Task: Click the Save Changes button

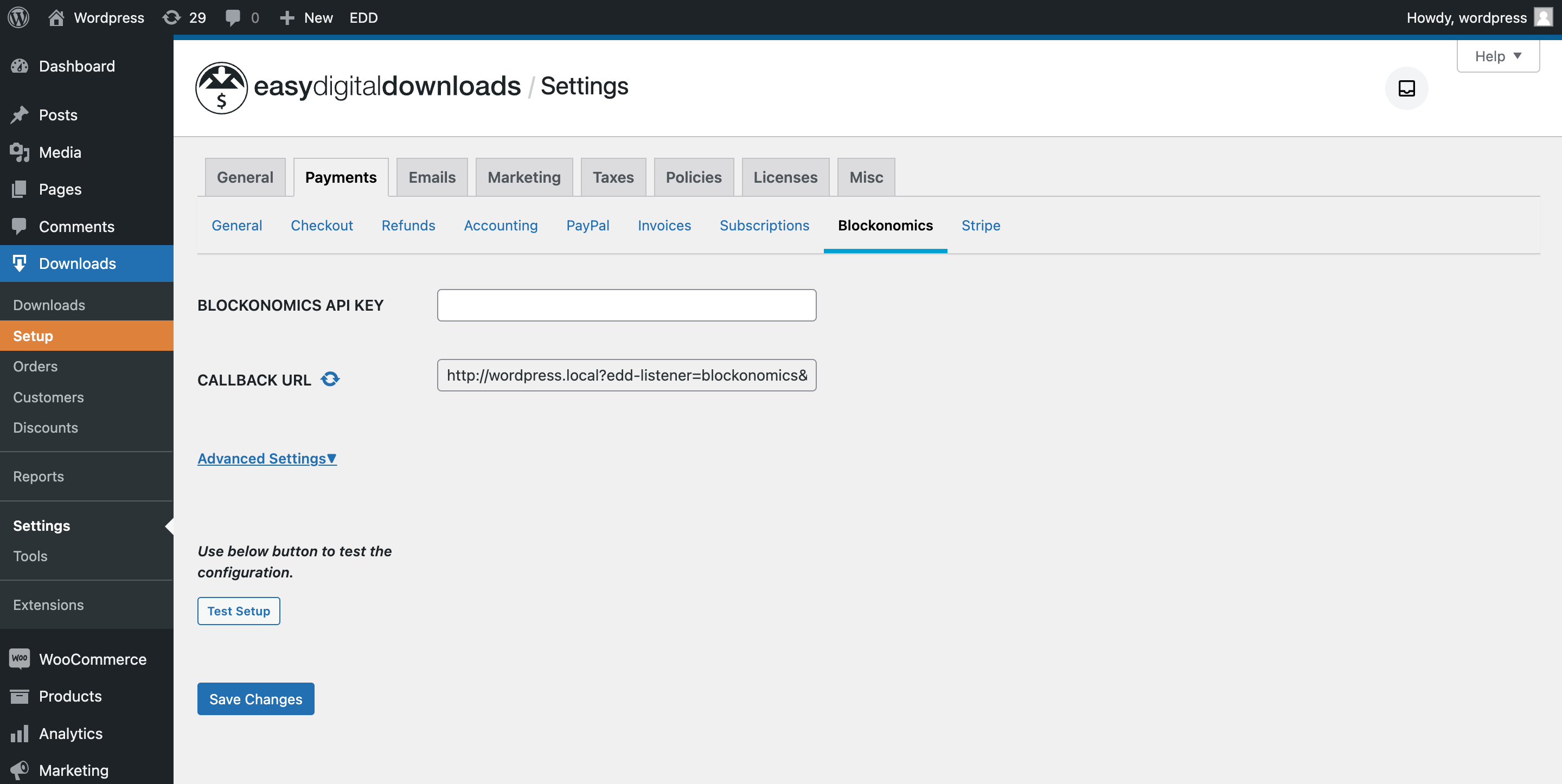Action: [256, 699]
